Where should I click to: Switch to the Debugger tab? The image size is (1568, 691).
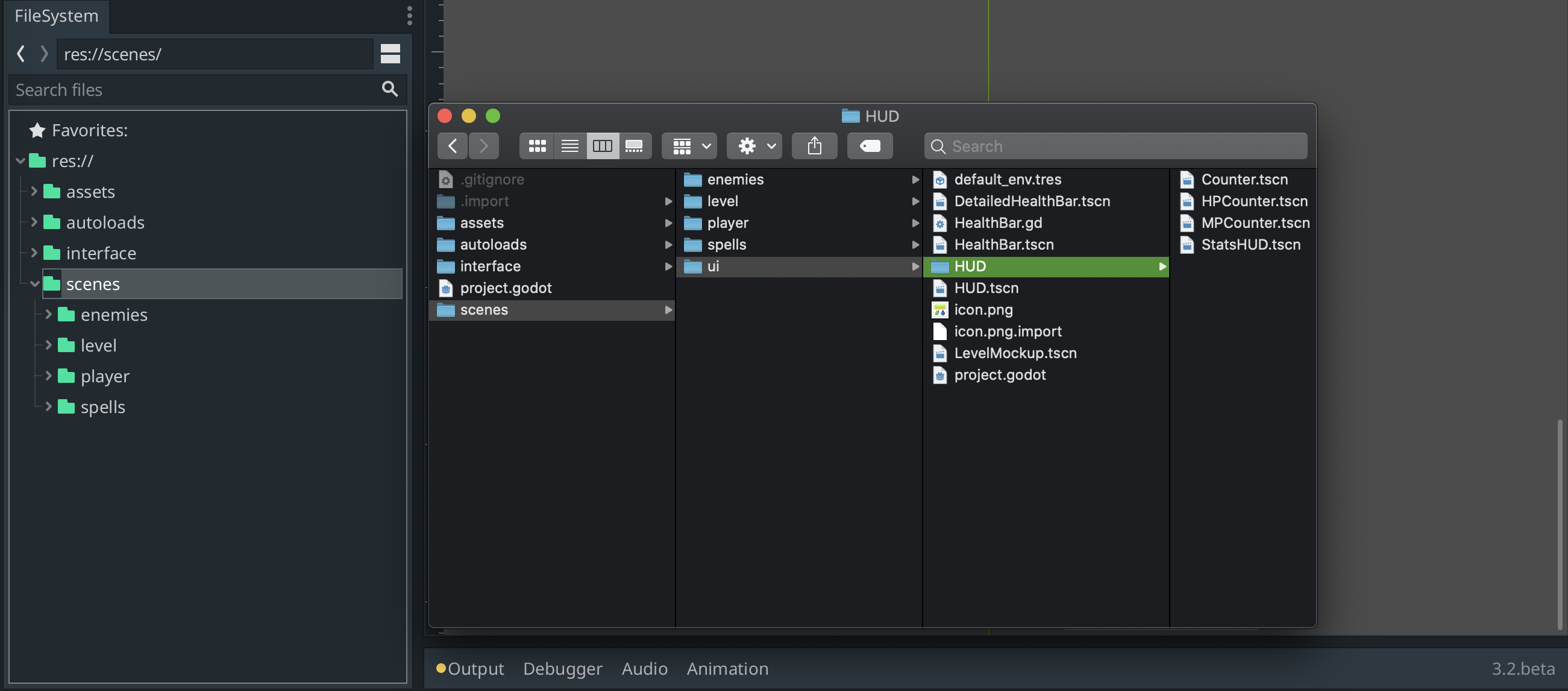562,669
